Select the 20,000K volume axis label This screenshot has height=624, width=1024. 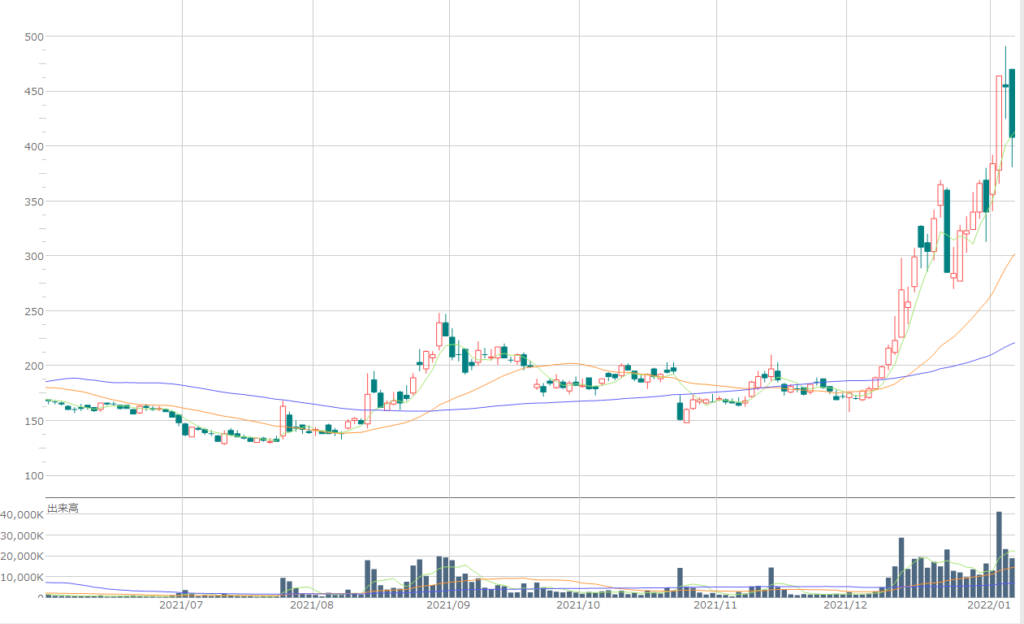22,557
